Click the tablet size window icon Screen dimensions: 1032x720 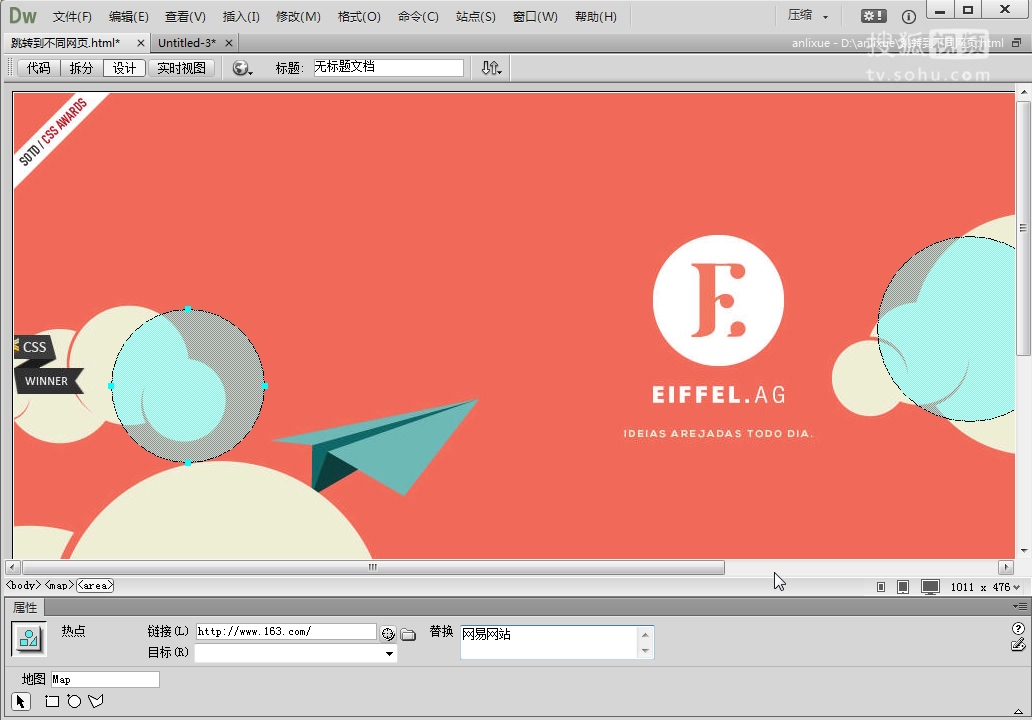pyautogui.click(x=903, y=587)
